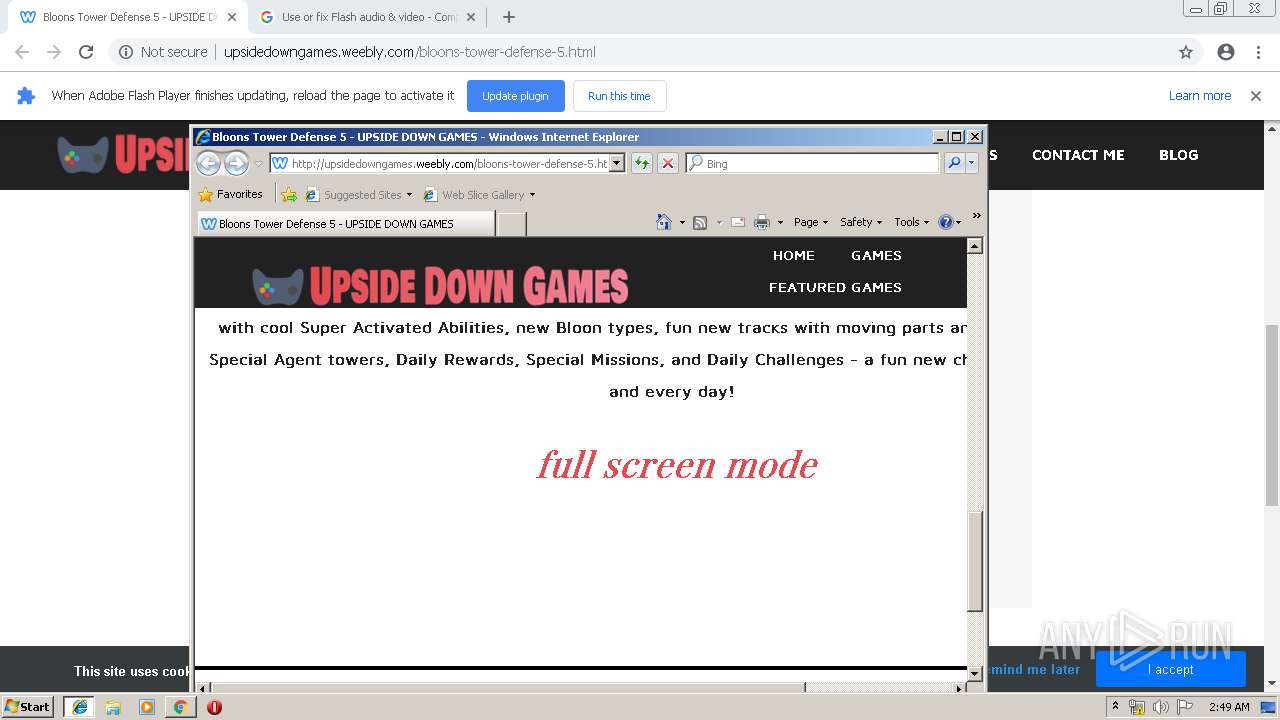Stop loading in Internet Explorer
Viewport: 1280px width, 720px height.
(668, 163)
